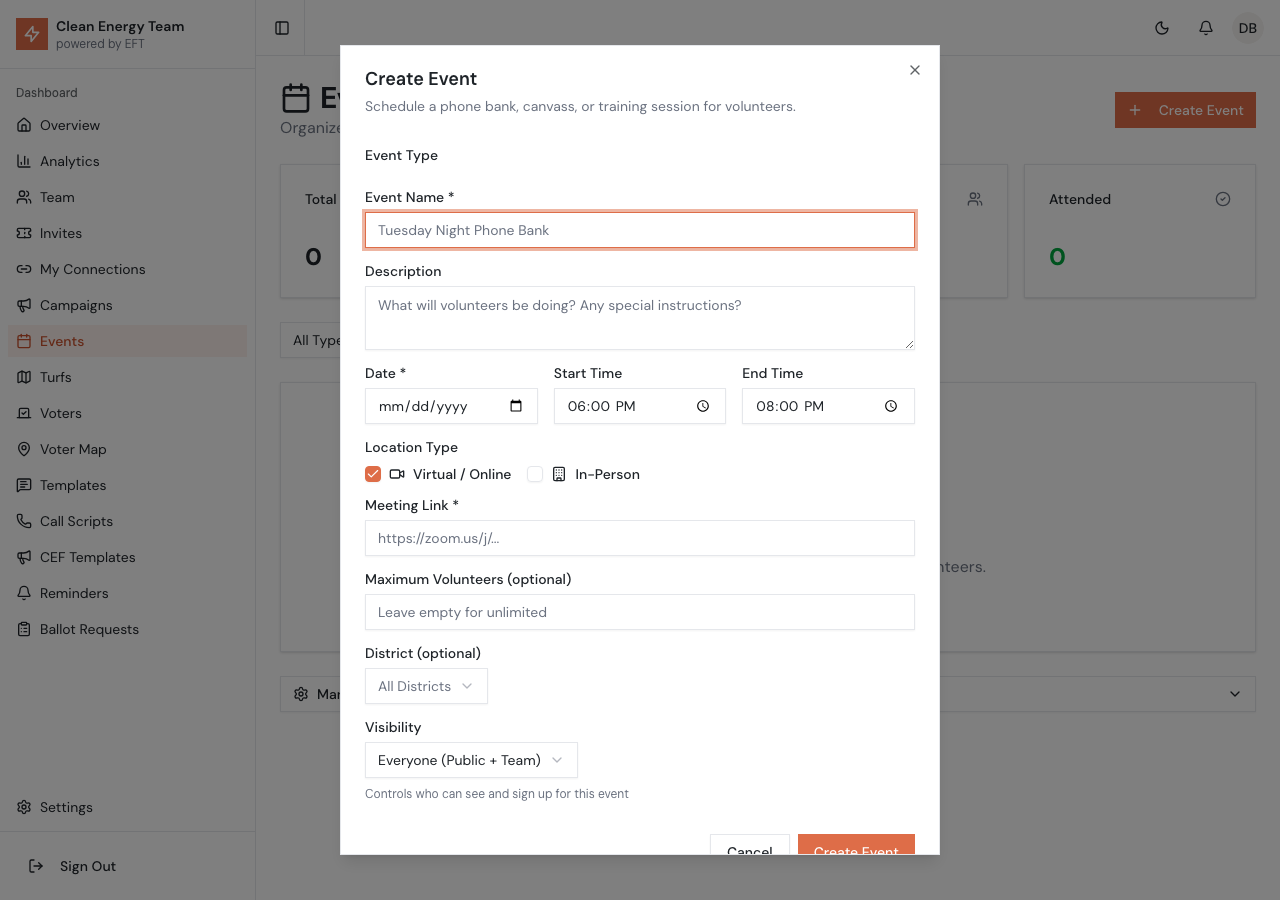Click the clock icon on Start Time
The width and height of the screenshot is (1280, 900).
click(x=702, y=406)
